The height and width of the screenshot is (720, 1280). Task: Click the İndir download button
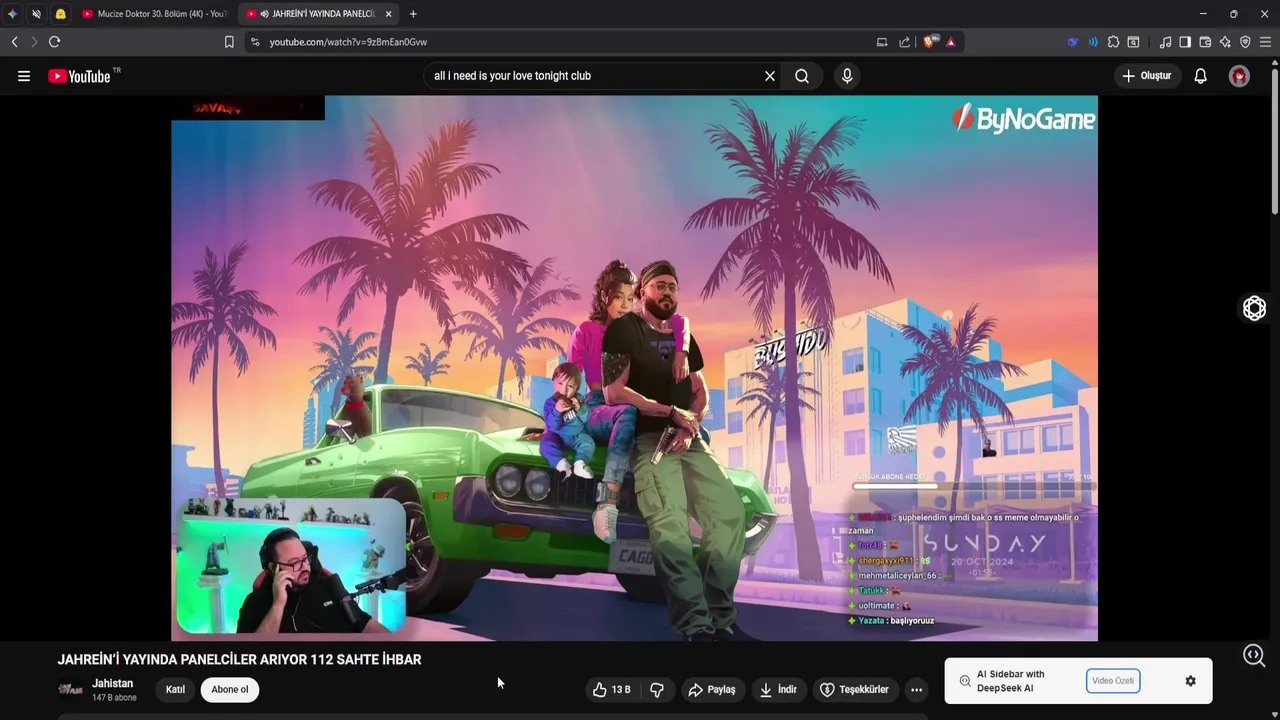[778, 689]
